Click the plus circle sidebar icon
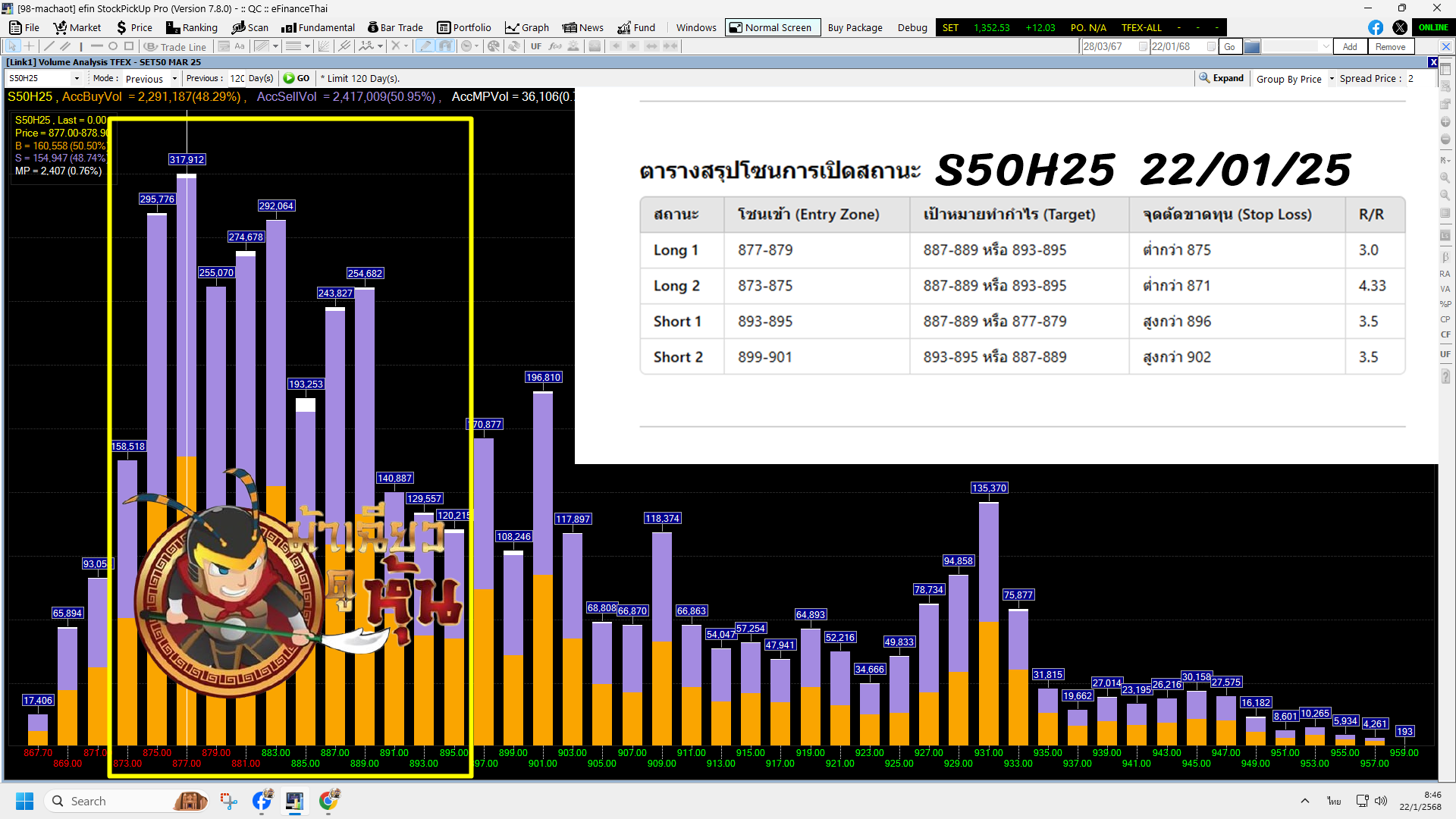This screenshot has height=819, width=1456. [1445, 121]
